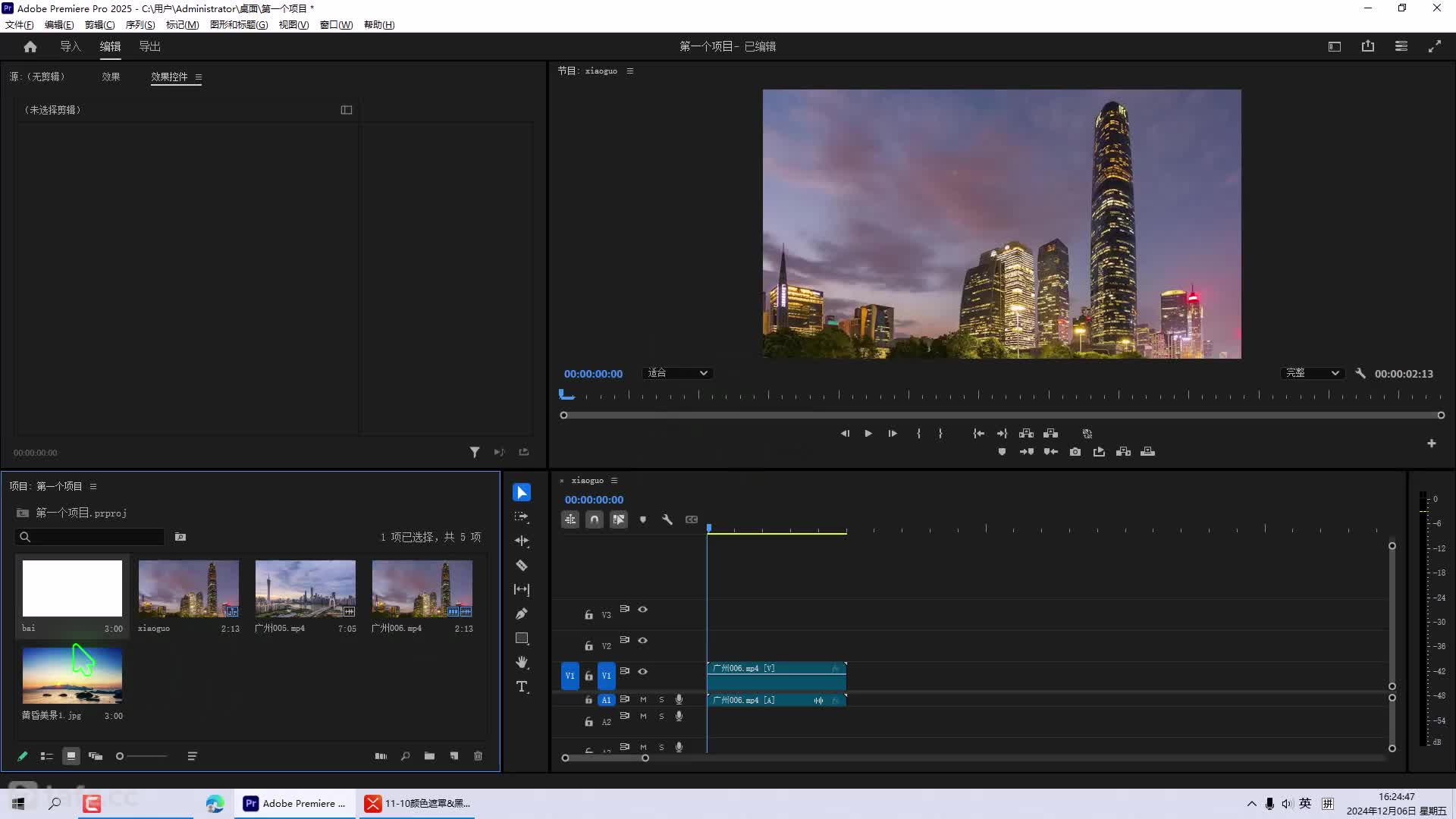Select the Ripple Edit tool
Image resolution: width=1456 pixels, height=819 pixels.
click(522, 541)
